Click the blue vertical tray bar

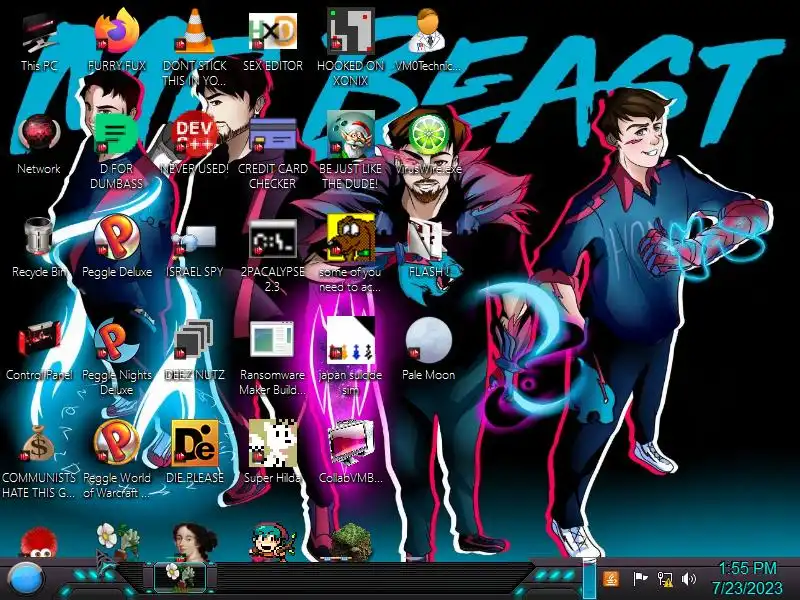point(589,579)
